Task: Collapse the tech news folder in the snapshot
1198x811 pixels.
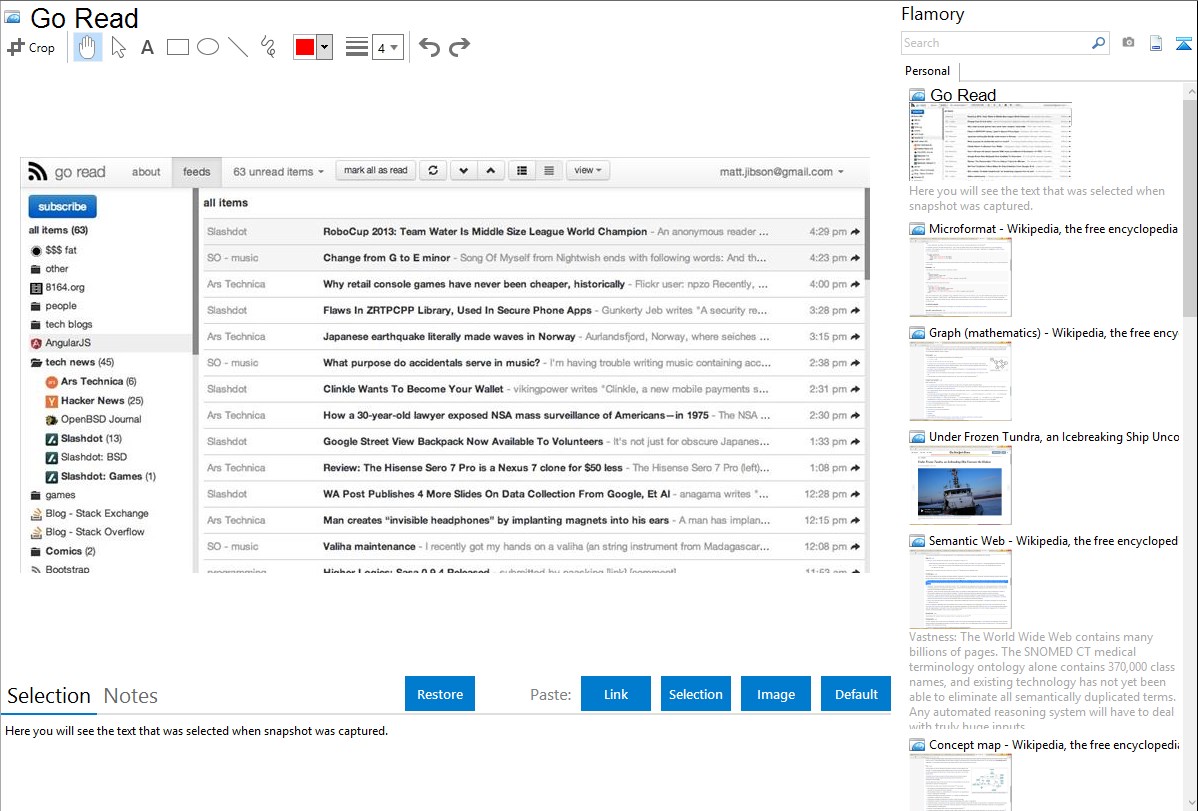Action: [35, 362]
